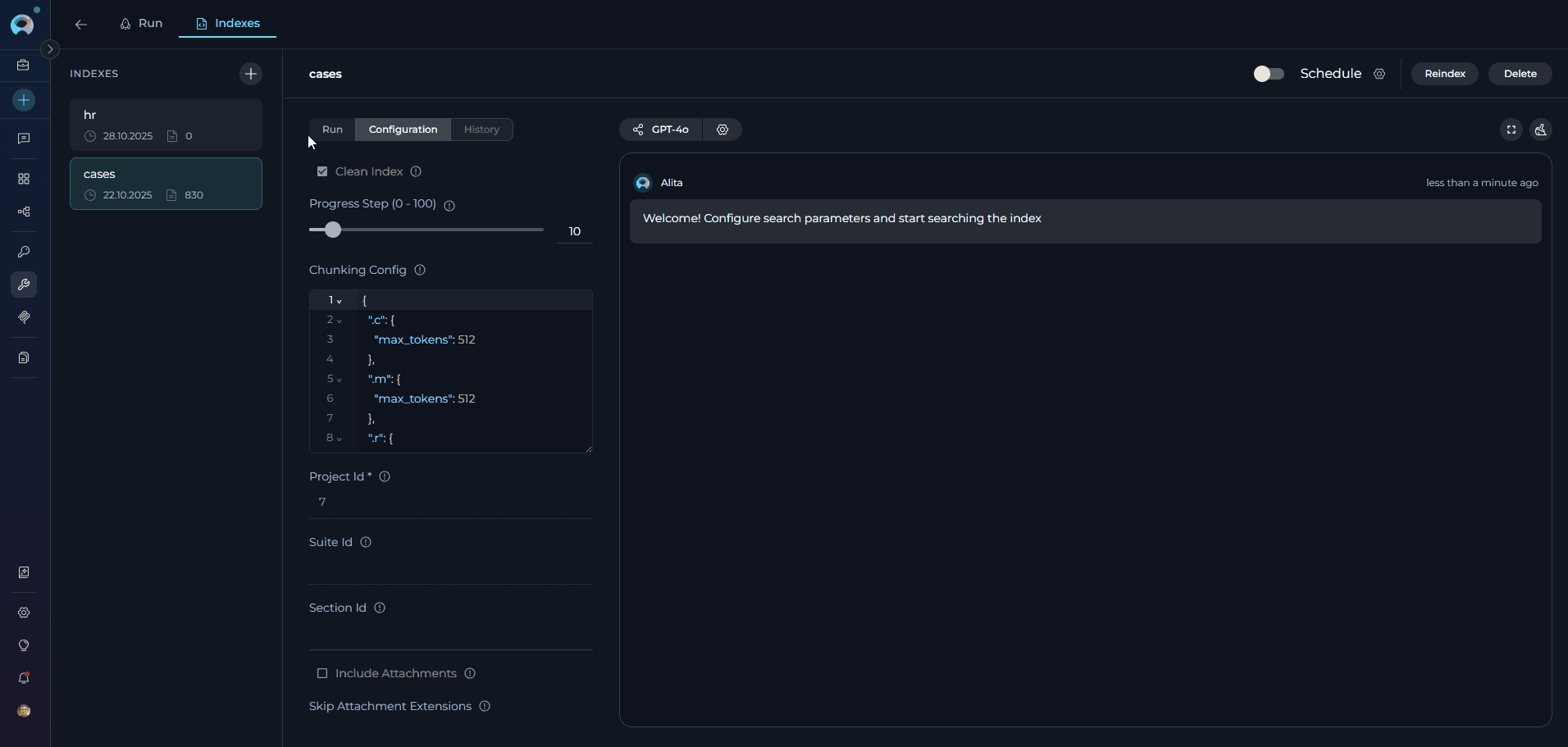Switch to the History tab
1568x747 pixels.
481,130
